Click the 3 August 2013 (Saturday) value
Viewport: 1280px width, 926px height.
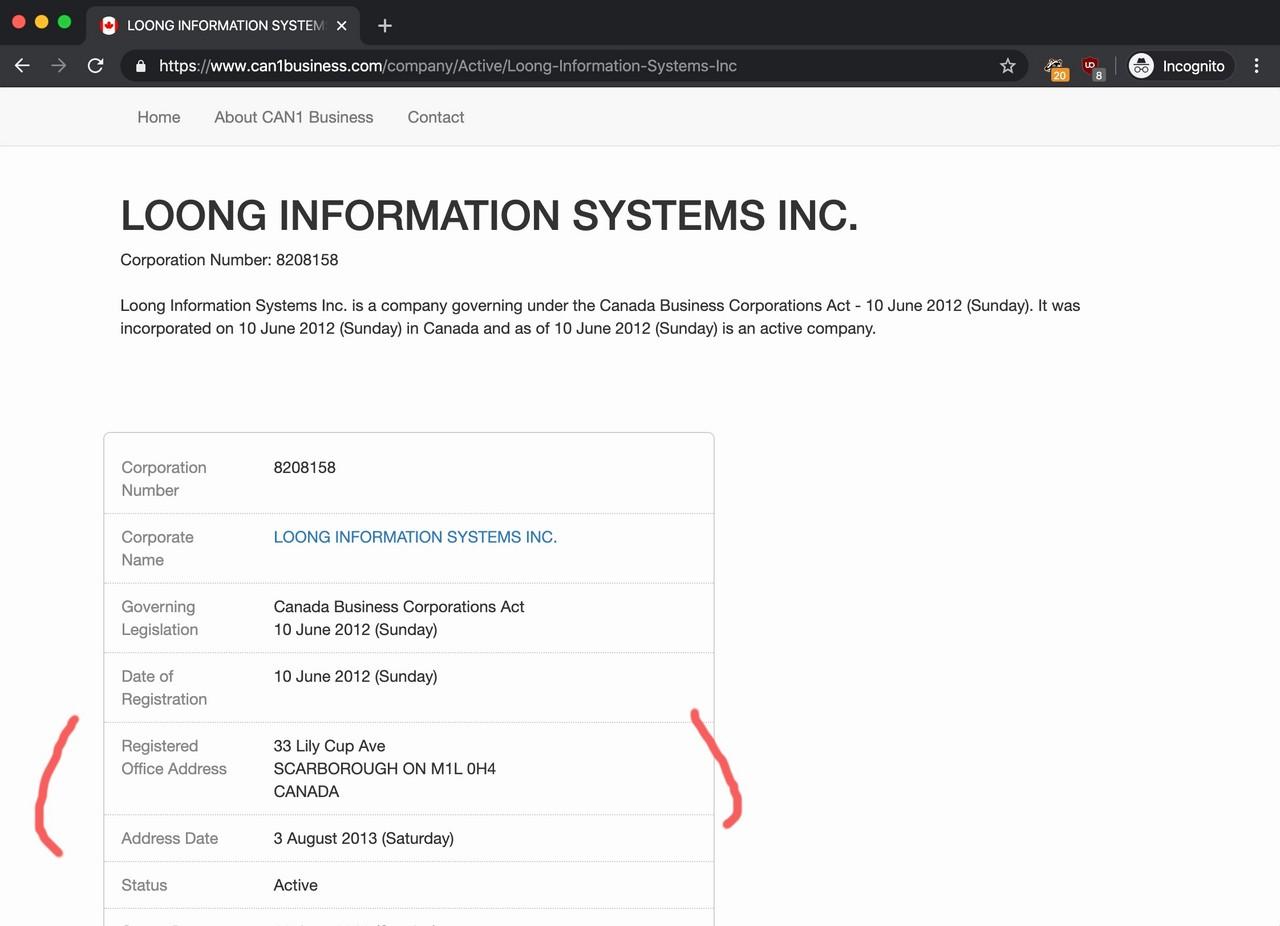tap(364, 838)
